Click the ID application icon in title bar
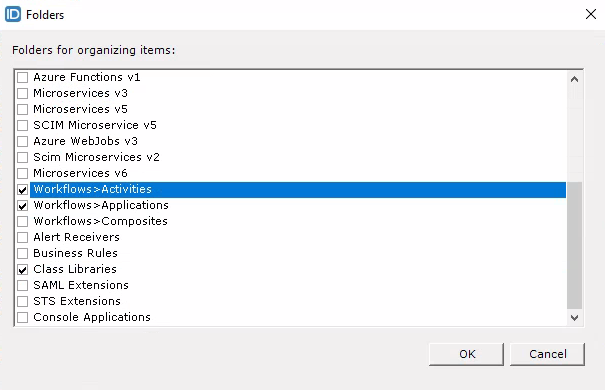Screen dimensions: 605x390 point(13,14)
